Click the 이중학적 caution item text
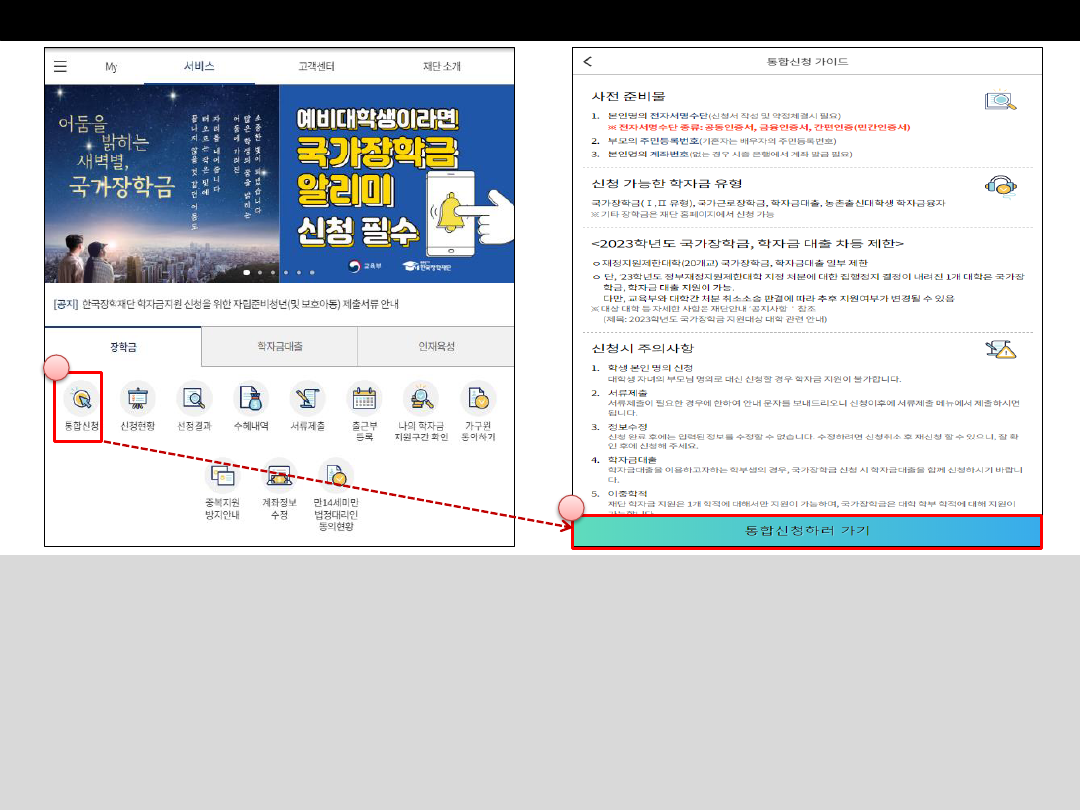This screenshot has height=810, width=1080. pyautogui.click(x=812, y=503)
